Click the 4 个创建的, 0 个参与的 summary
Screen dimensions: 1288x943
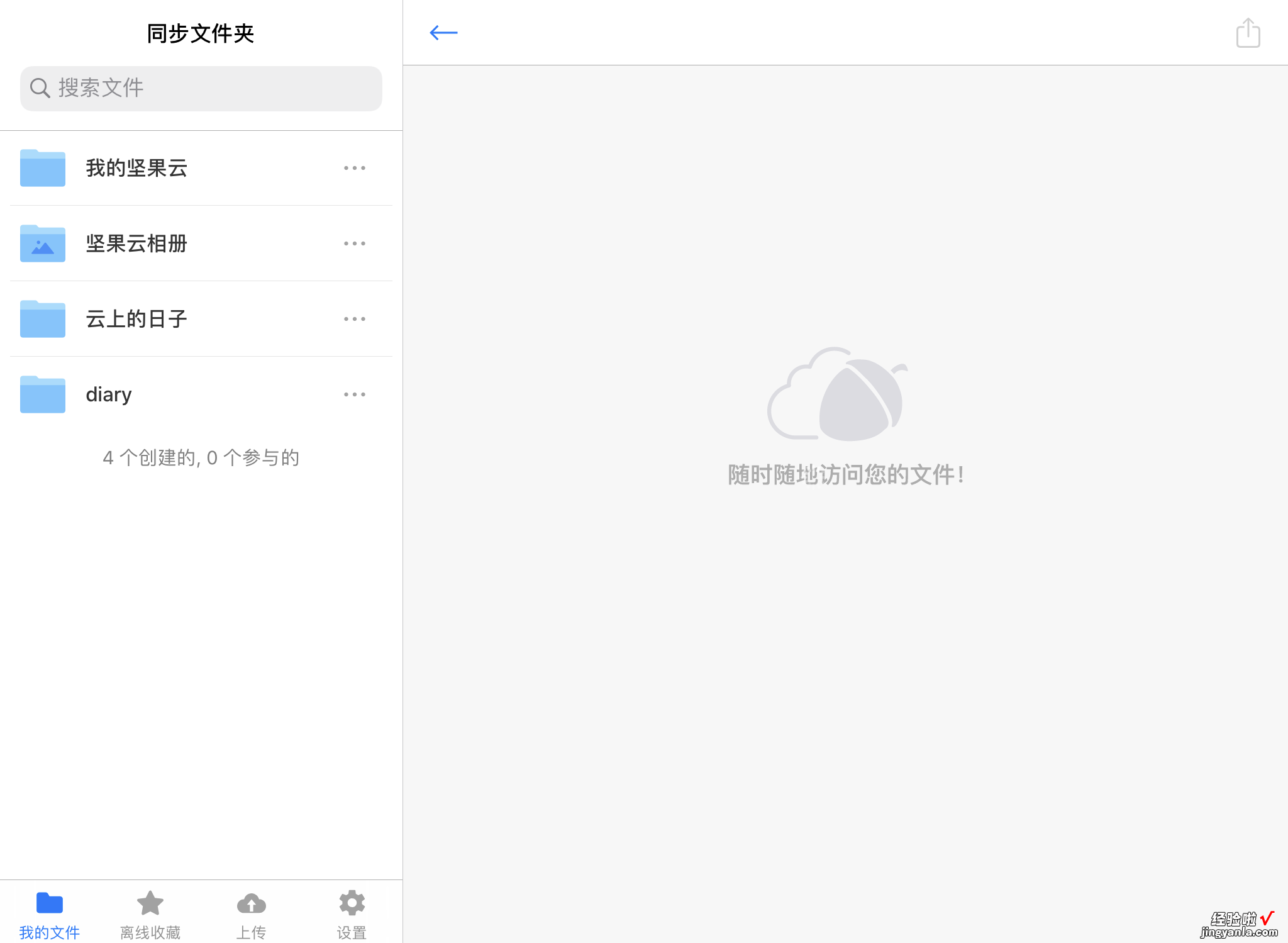[201, 457]
